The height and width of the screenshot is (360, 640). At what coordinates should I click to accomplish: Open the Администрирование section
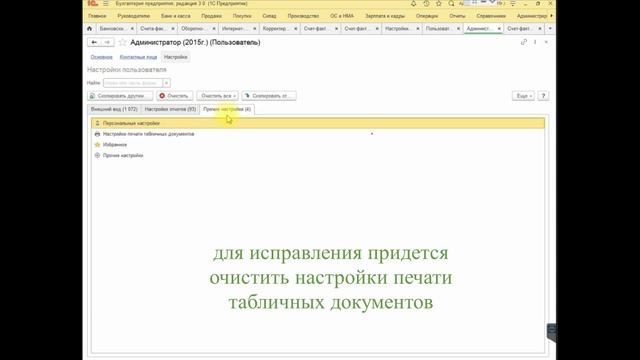[x=532, y=16]
